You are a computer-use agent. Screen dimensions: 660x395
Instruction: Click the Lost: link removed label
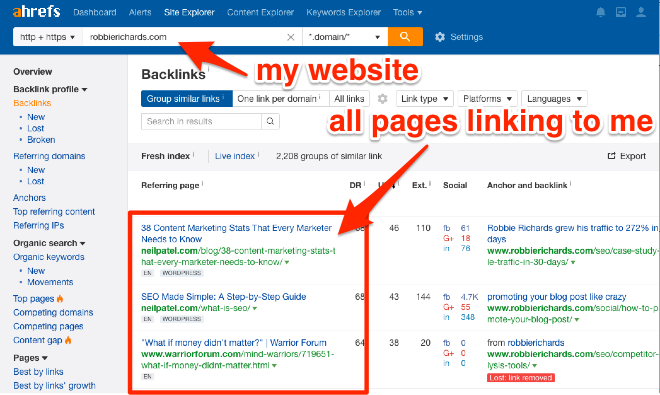coord(521,378)
